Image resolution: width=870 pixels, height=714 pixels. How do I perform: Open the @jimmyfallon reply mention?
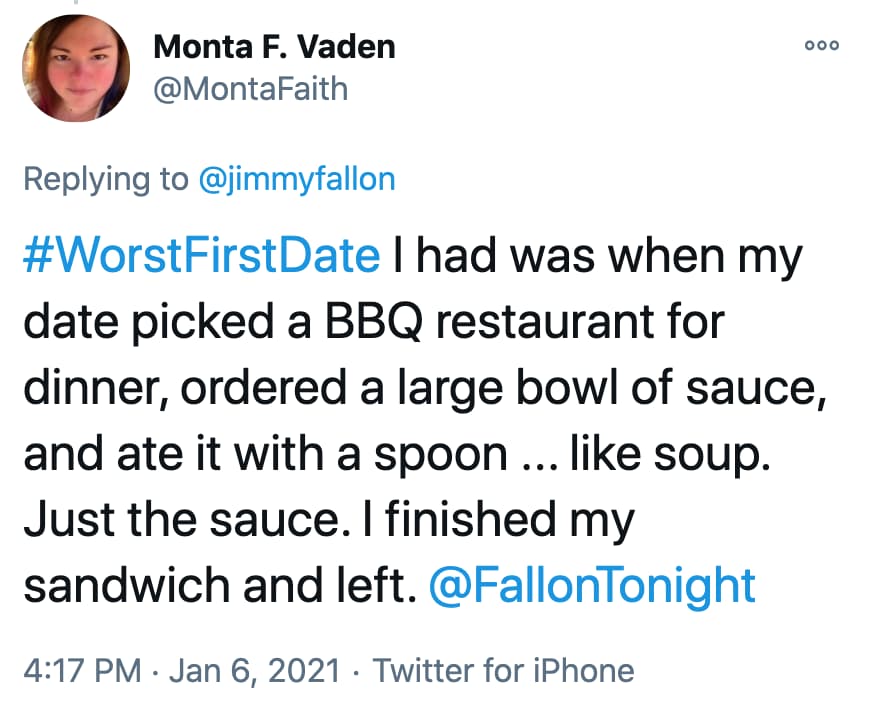pyautogui.click(x=295, y=179)
